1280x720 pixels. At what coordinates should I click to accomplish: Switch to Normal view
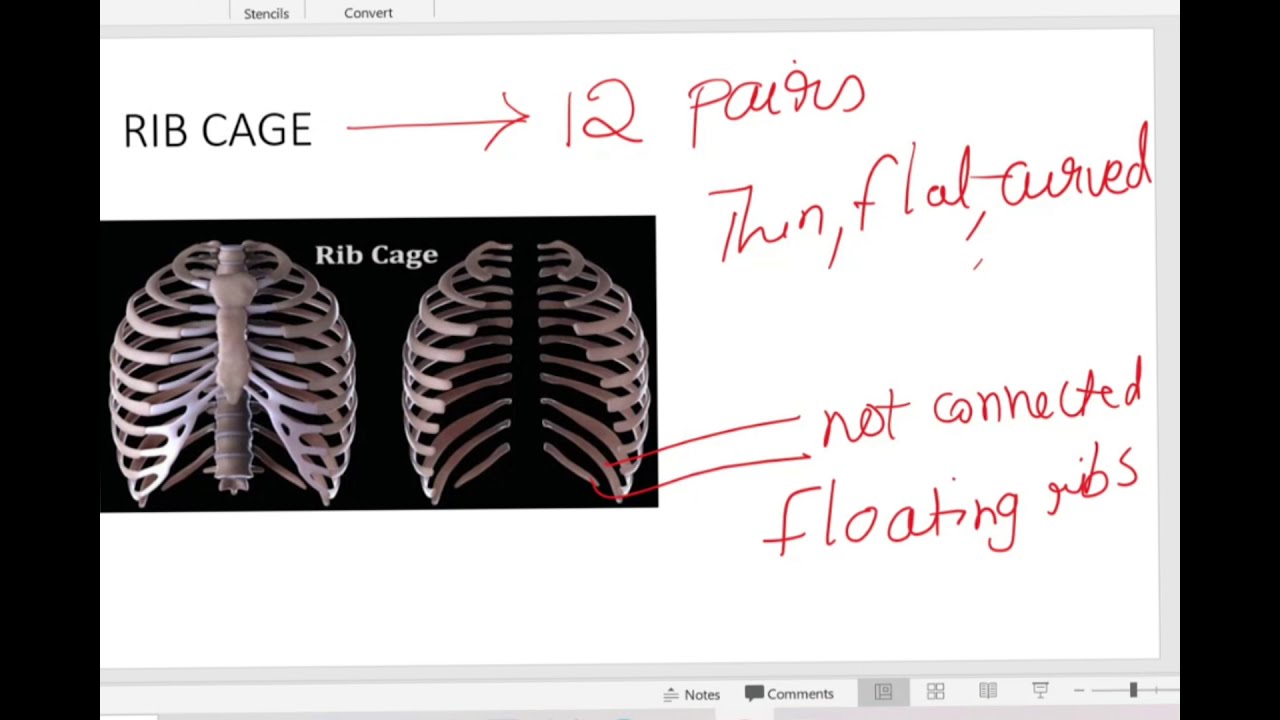pos(883,692)
